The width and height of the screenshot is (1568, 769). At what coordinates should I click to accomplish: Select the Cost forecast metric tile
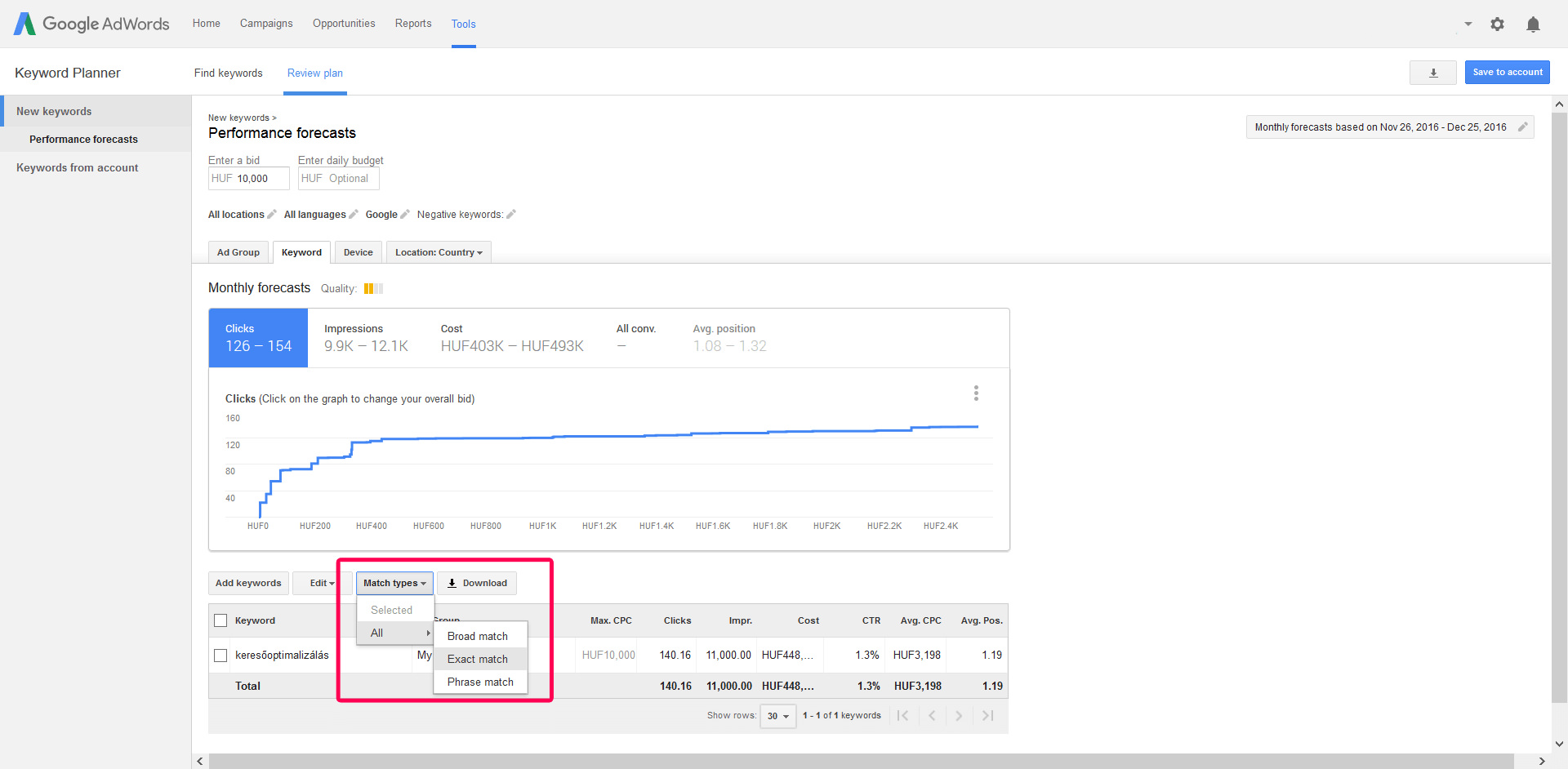512,338
